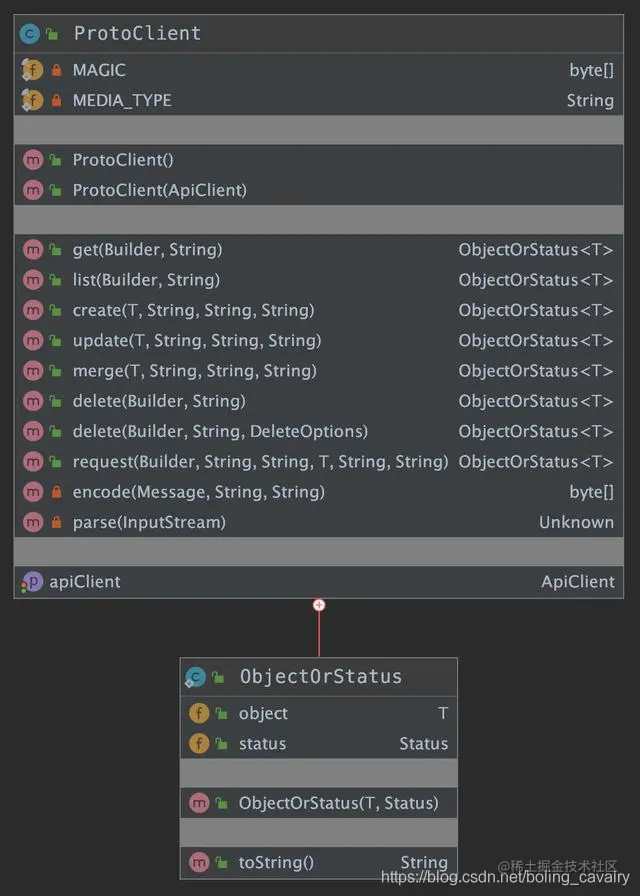Screen dimensions: 640x896
Task: Click the byte[] return type of encode
Action: tap(591, 492)
